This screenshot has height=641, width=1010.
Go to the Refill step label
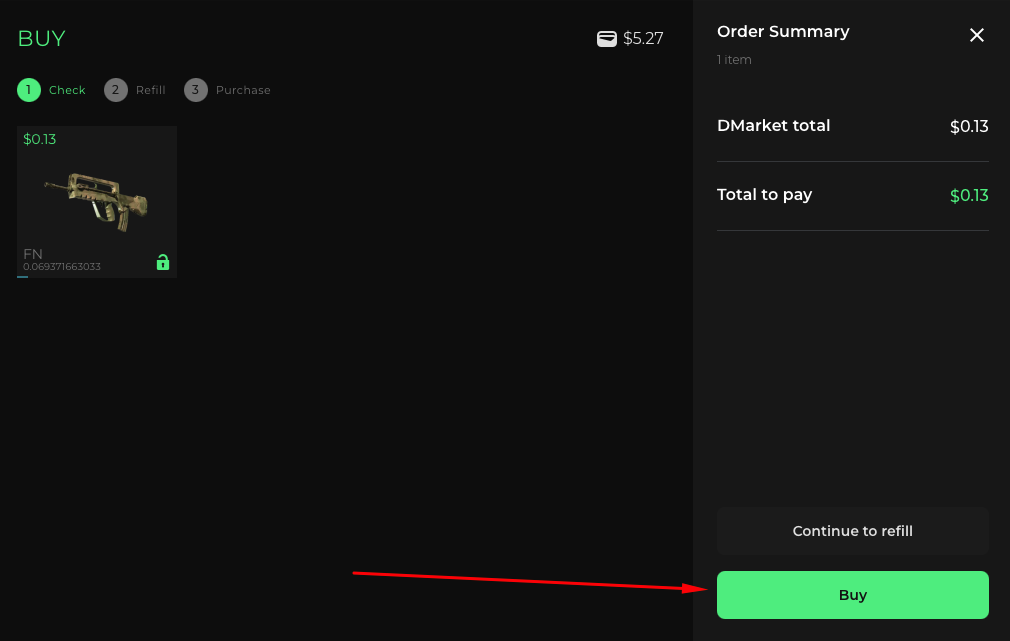(x=151, y=90)
